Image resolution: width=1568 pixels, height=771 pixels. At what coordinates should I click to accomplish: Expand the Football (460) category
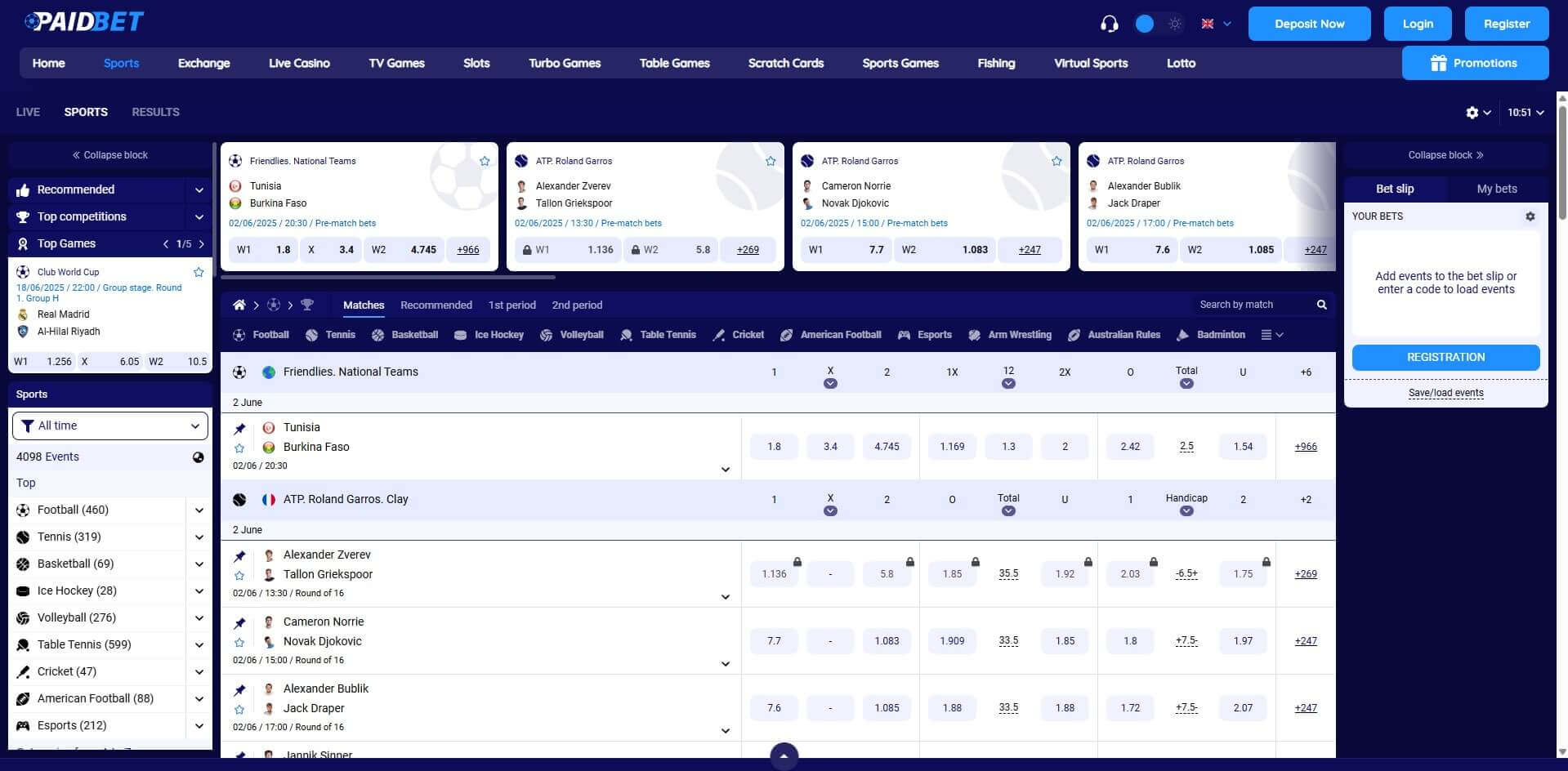tap(199, 509)
